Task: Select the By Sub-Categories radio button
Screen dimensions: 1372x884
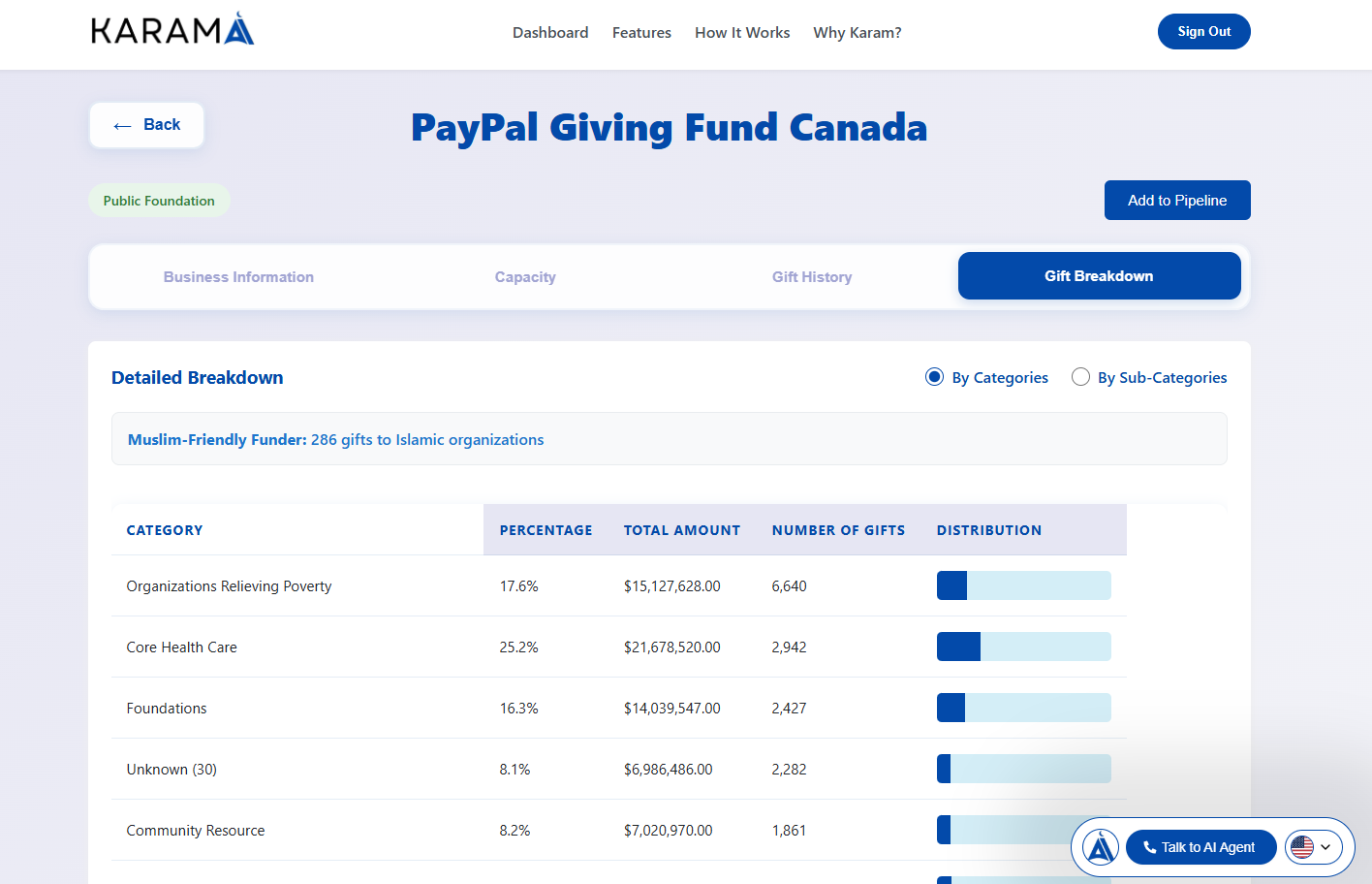Action: [1080, 377]
